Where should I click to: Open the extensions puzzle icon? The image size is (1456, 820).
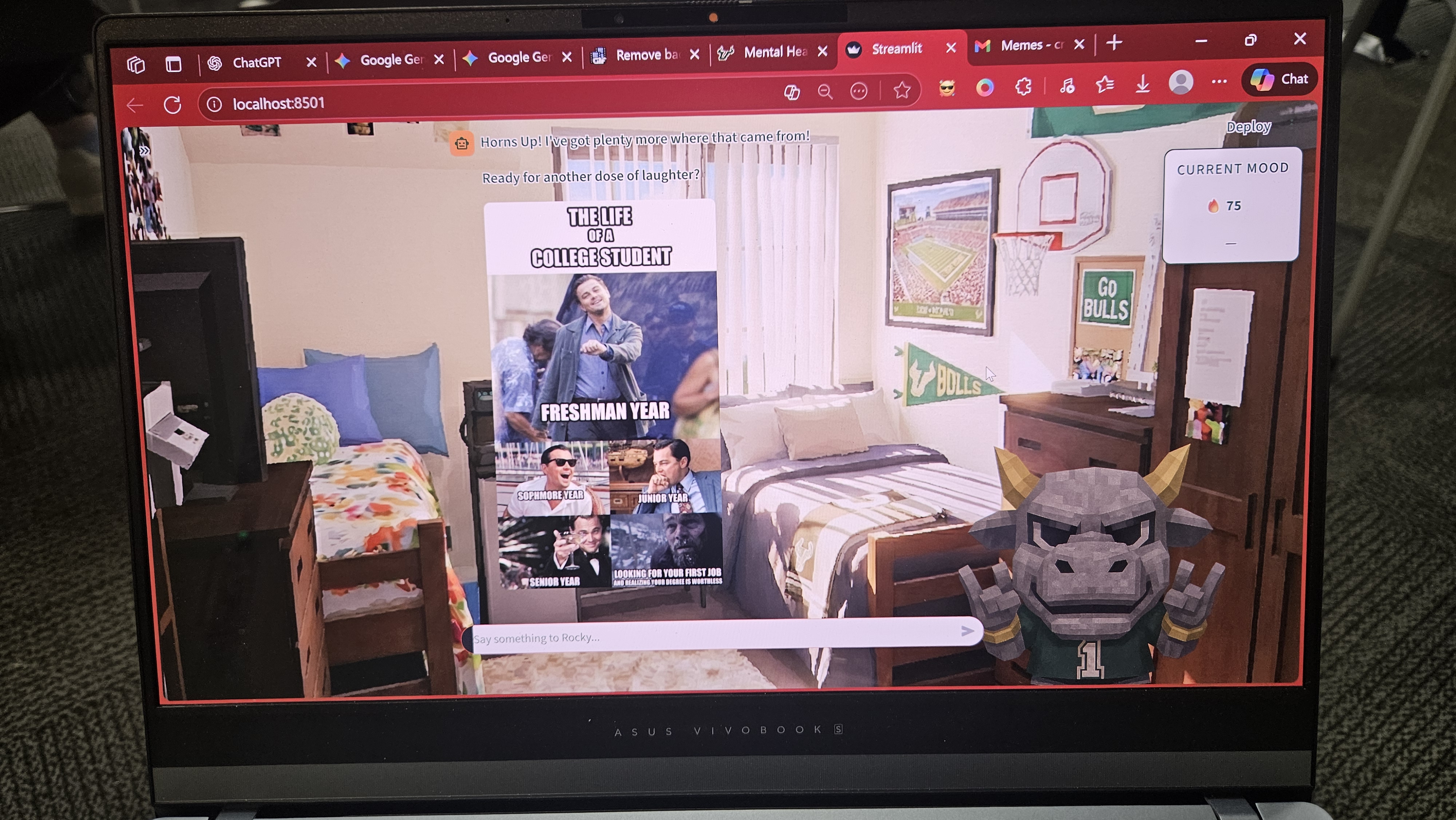[1023, 87]
